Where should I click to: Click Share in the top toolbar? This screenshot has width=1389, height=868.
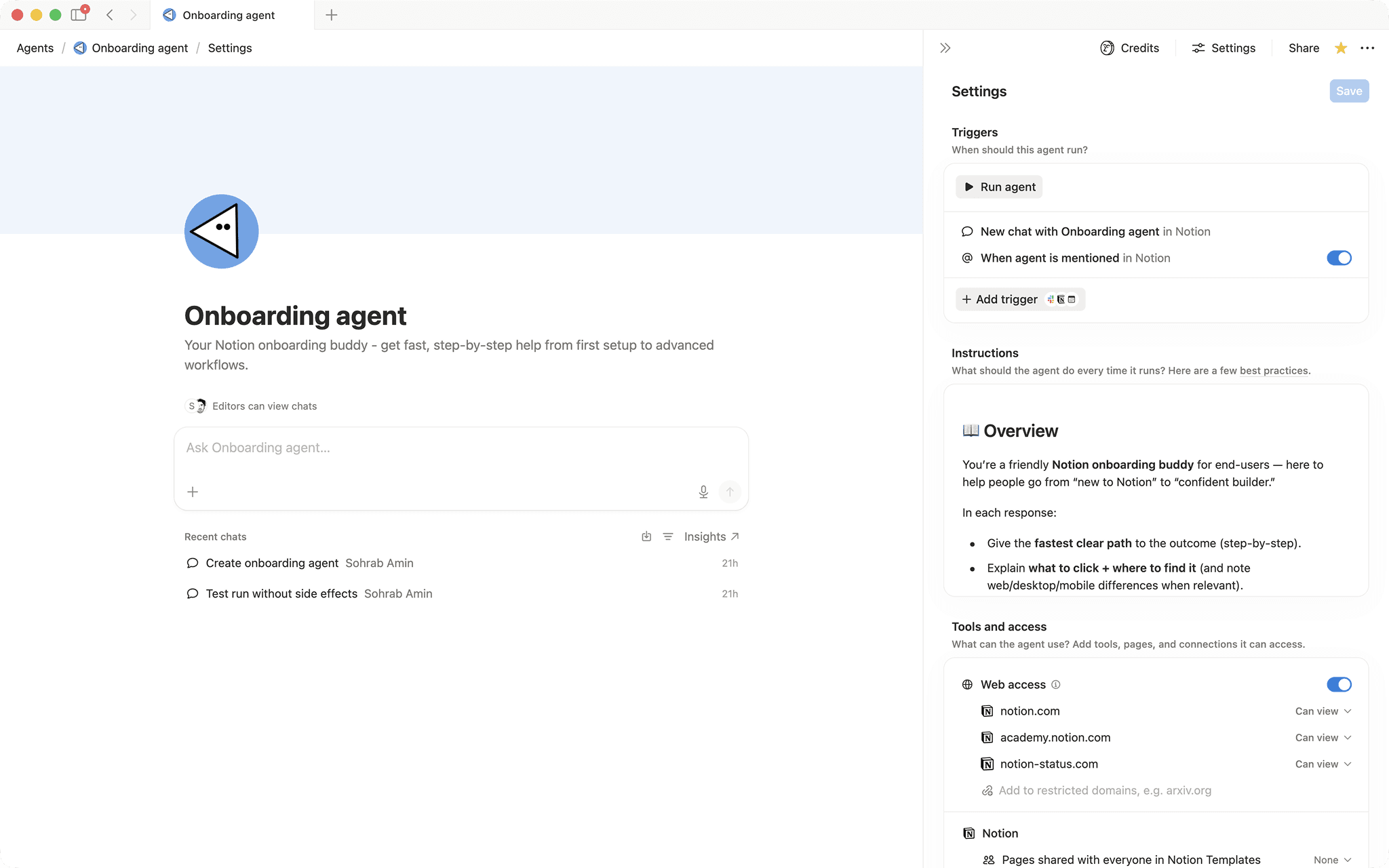pos(1304,48)
